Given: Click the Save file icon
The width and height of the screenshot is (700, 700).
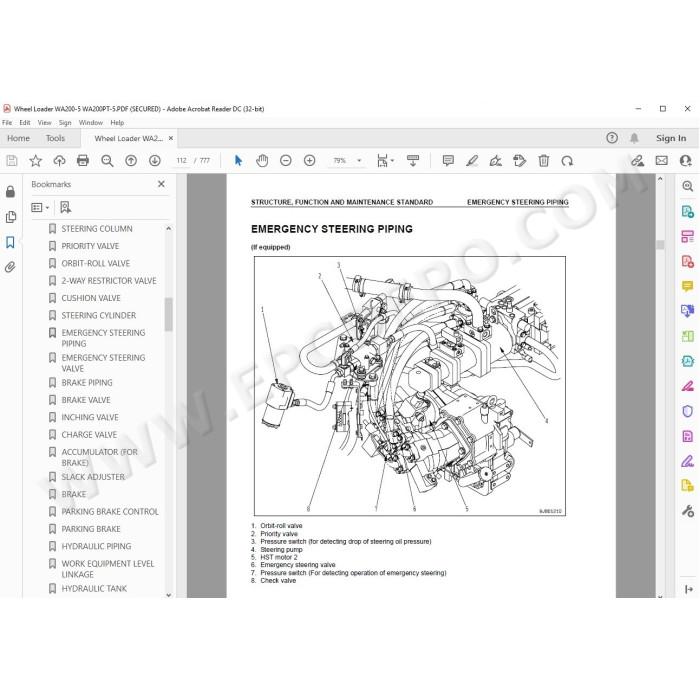Looking at the screenshot, I should (x=12, y=161).
